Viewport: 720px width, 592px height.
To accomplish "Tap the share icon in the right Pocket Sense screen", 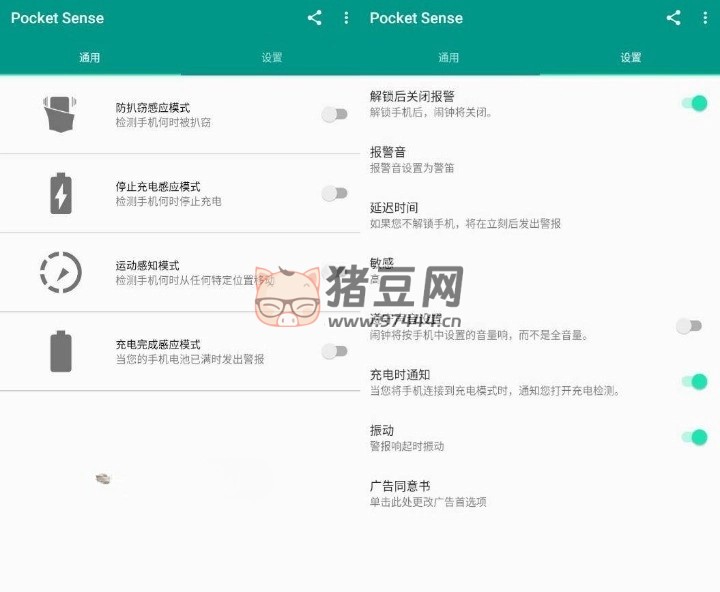I will coord(674,18).
